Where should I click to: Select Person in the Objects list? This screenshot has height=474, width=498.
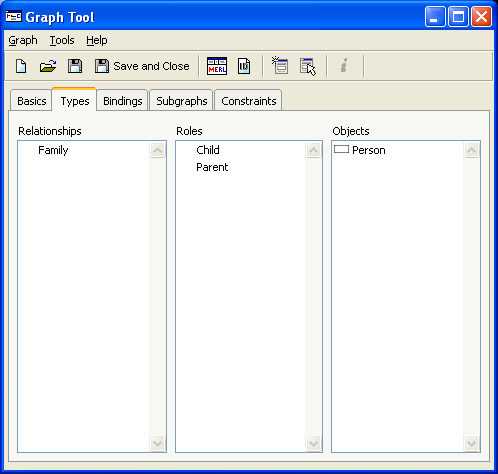pos(369,150)
